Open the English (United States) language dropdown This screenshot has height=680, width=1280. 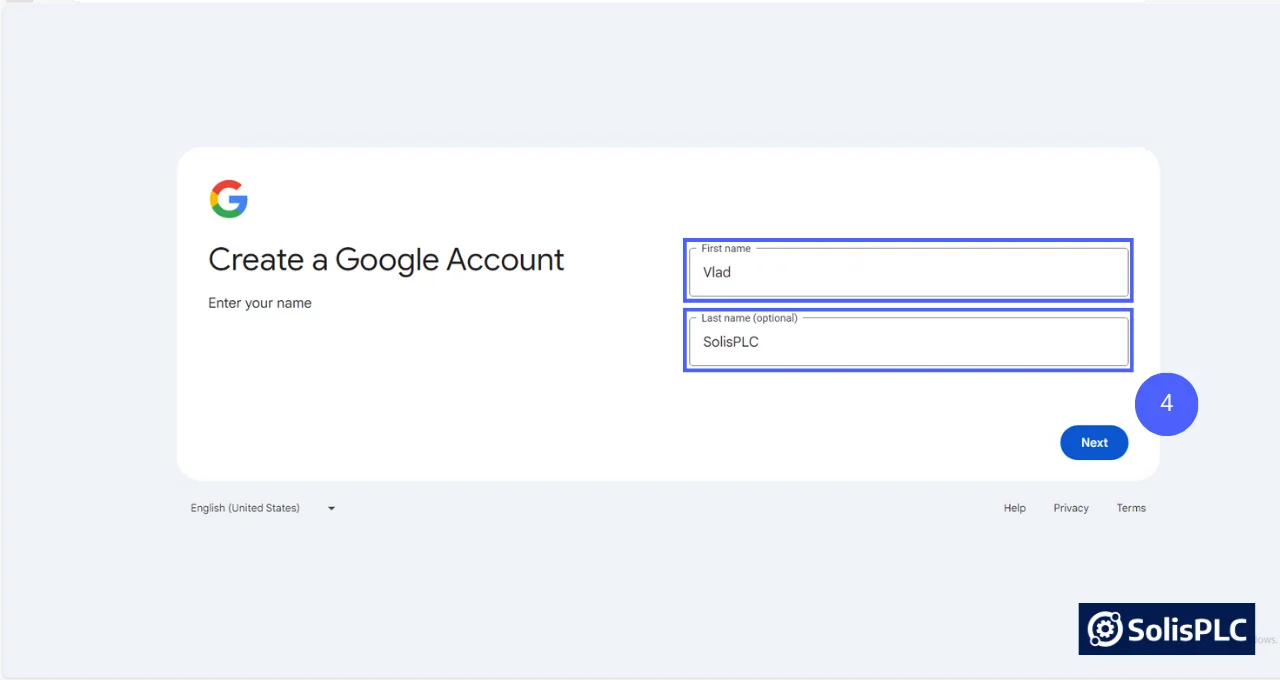coord(263,508)
